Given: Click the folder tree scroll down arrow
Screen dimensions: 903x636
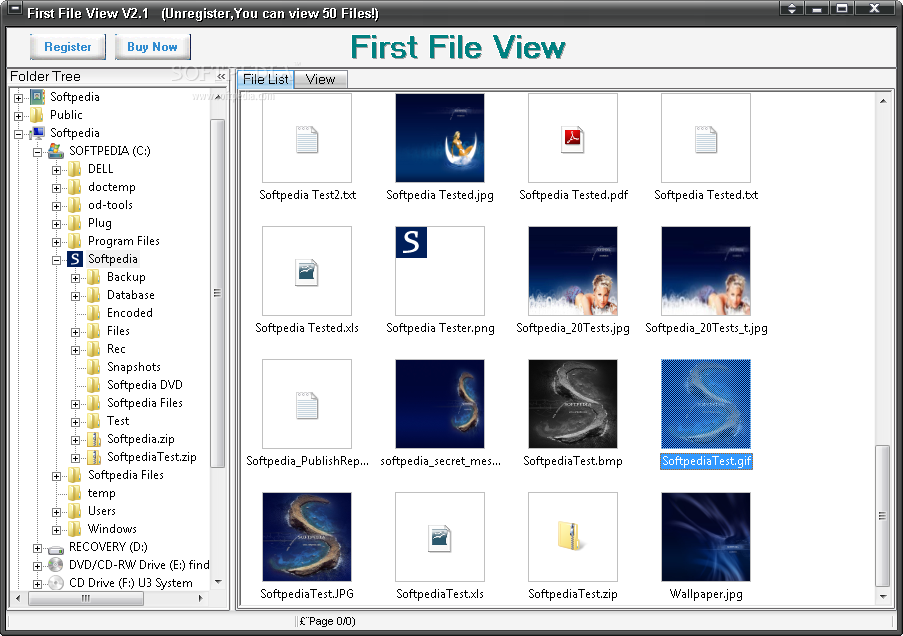Looking at the screenshot, I should [218, 582].
